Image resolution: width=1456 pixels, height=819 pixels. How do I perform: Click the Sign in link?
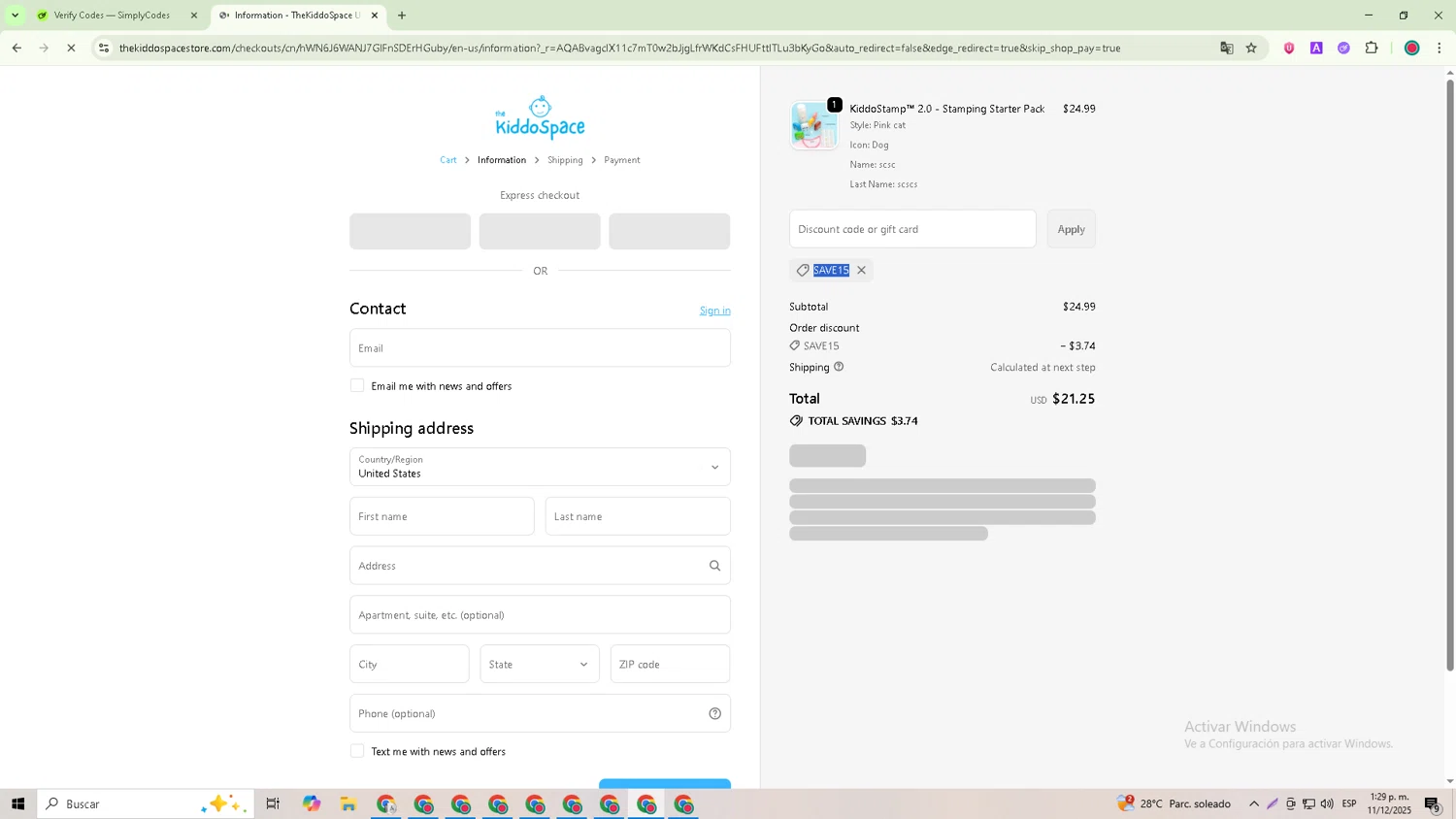pos(715,311)
